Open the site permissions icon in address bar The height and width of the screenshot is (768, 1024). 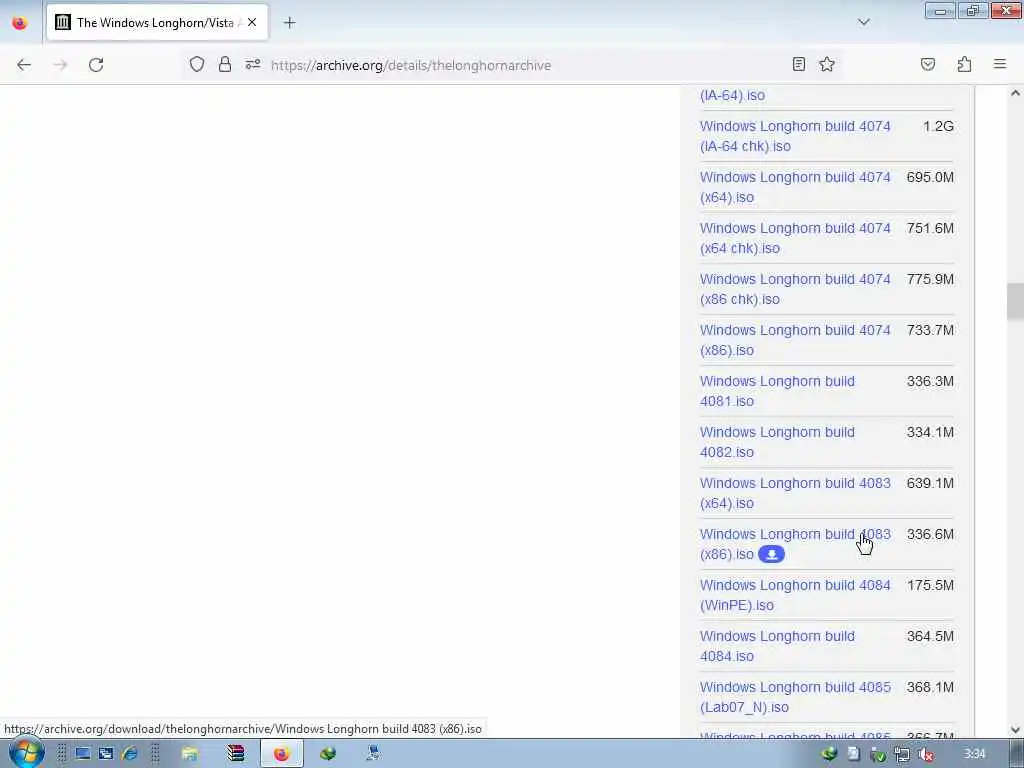[x=253, y=64]
